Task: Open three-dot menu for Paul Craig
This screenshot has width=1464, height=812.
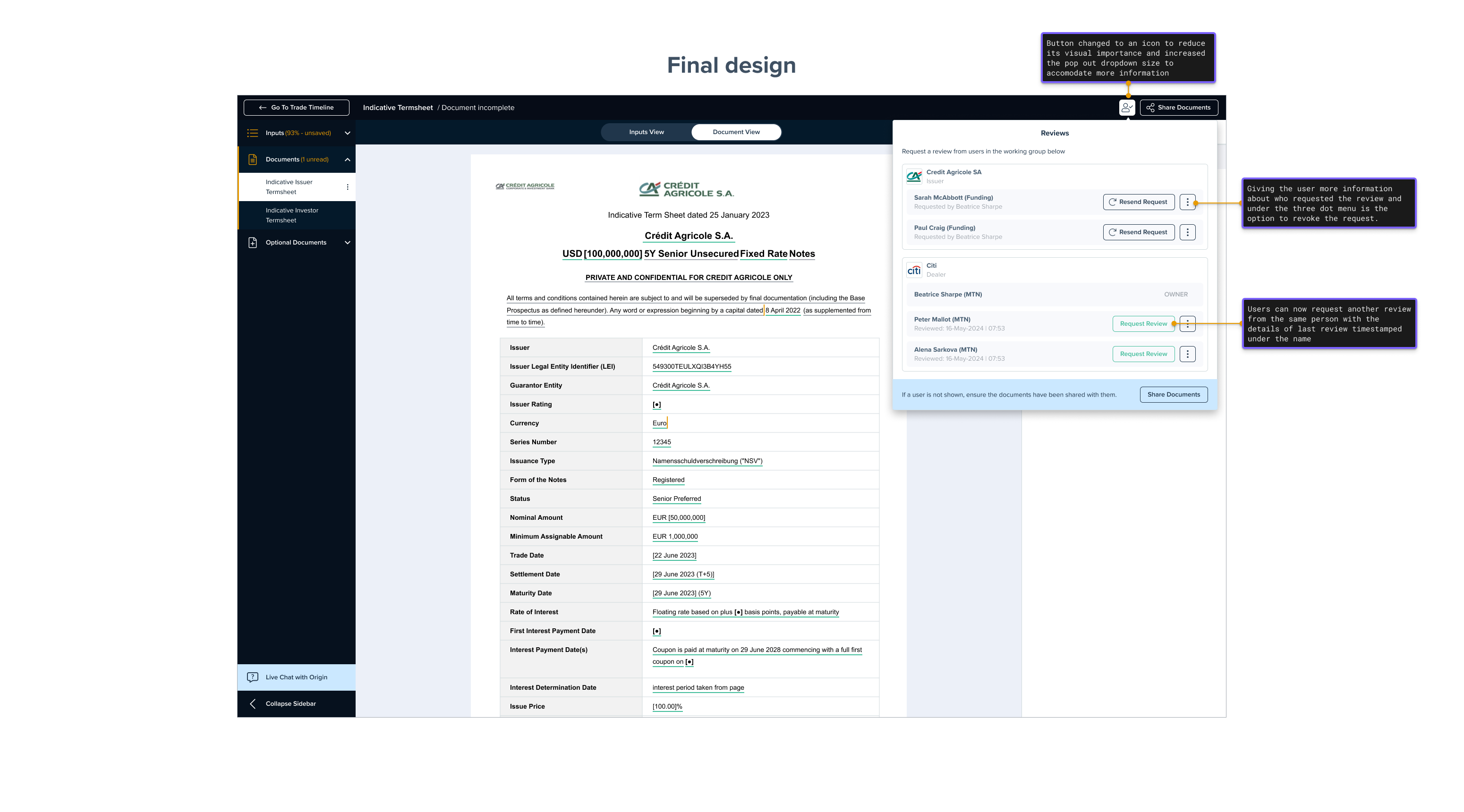Action: (1187, 232)
